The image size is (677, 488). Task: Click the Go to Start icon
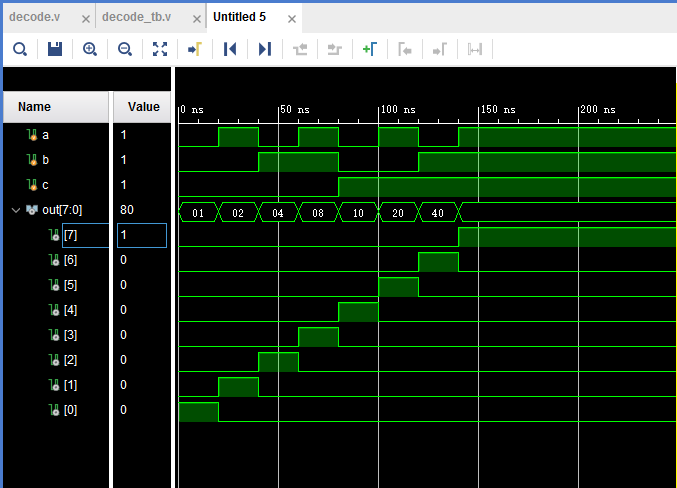(x=230, y=49)
